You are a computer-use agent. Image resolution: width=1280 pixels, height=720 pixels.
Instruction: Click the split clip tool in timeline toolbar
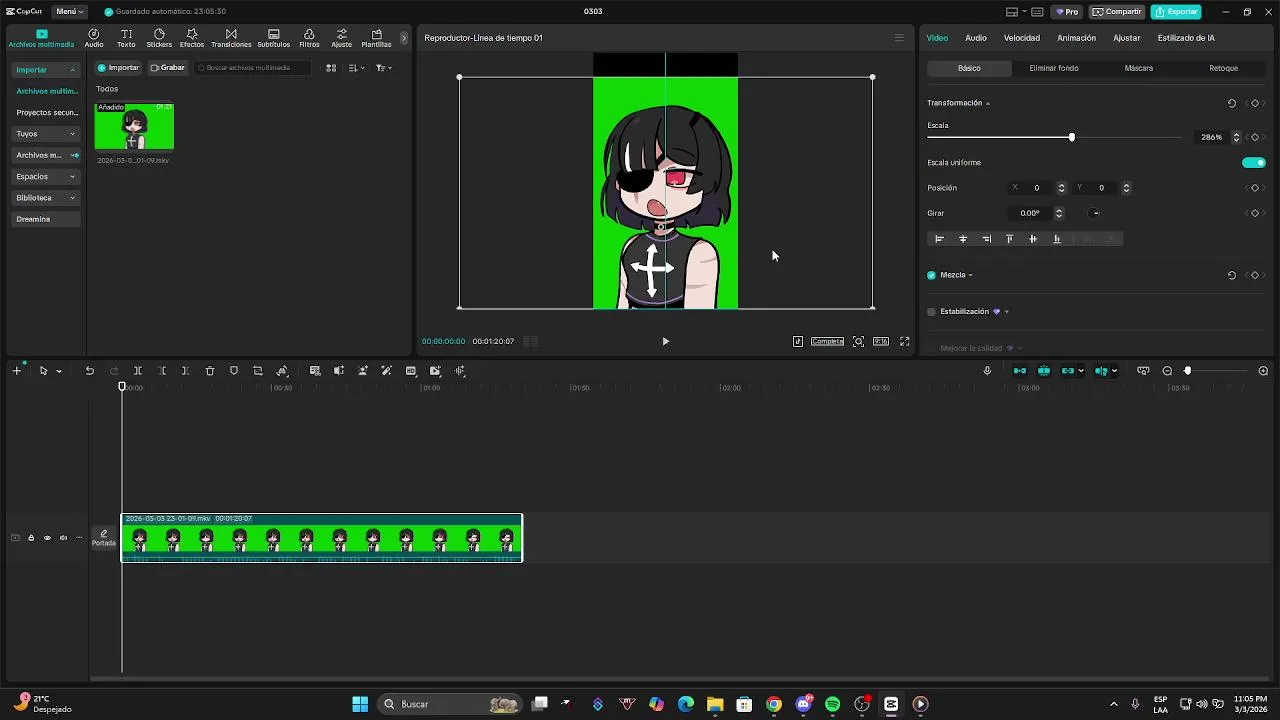pos(138,371)
